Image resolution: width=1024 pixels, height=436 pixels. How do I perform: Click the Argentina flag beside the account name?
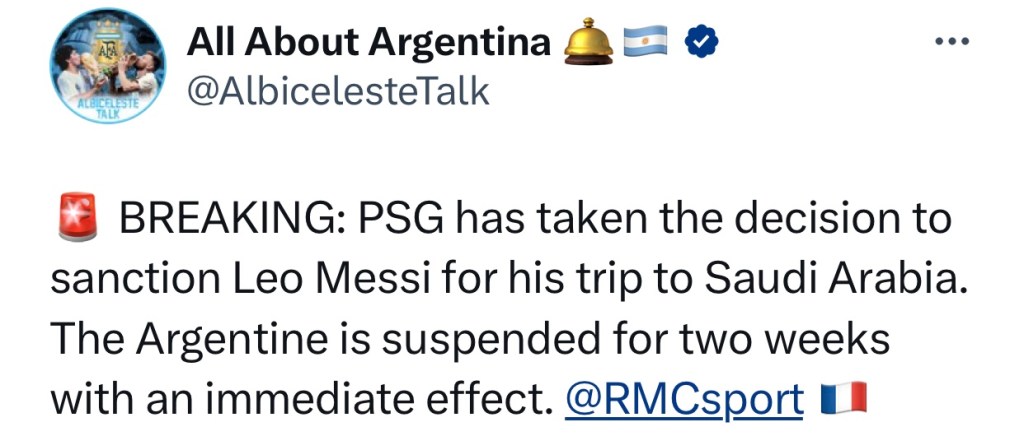click(646, 42)
